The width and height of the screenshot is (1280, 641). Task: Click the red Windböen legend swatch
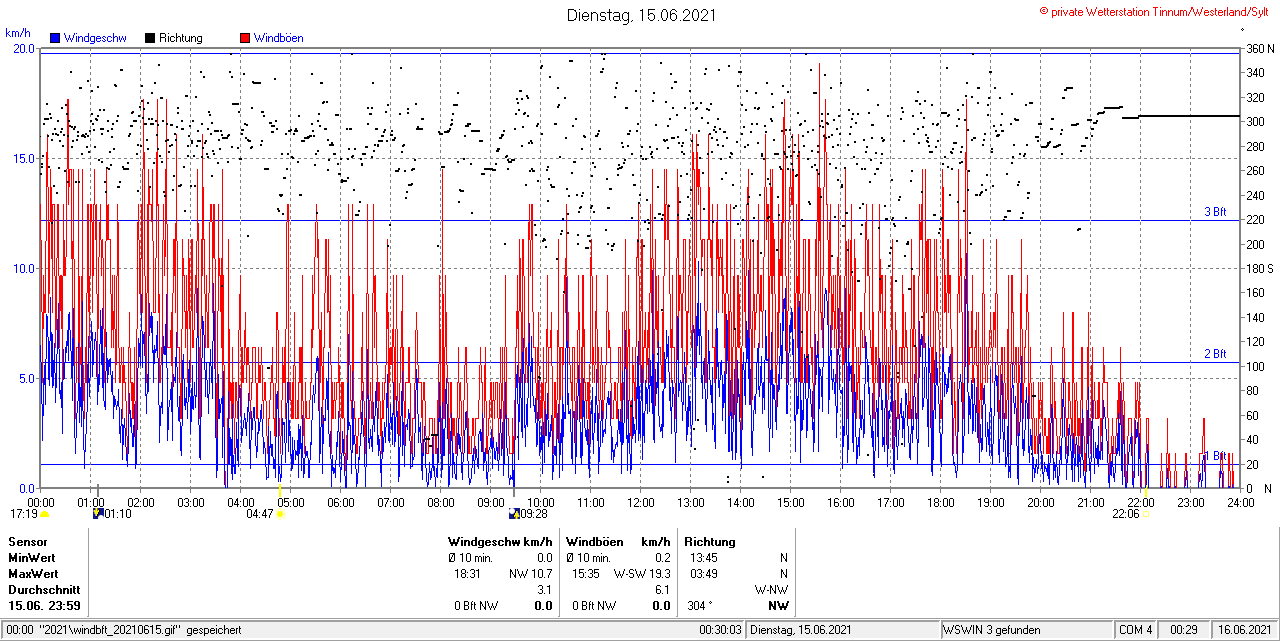click(245, 38)
